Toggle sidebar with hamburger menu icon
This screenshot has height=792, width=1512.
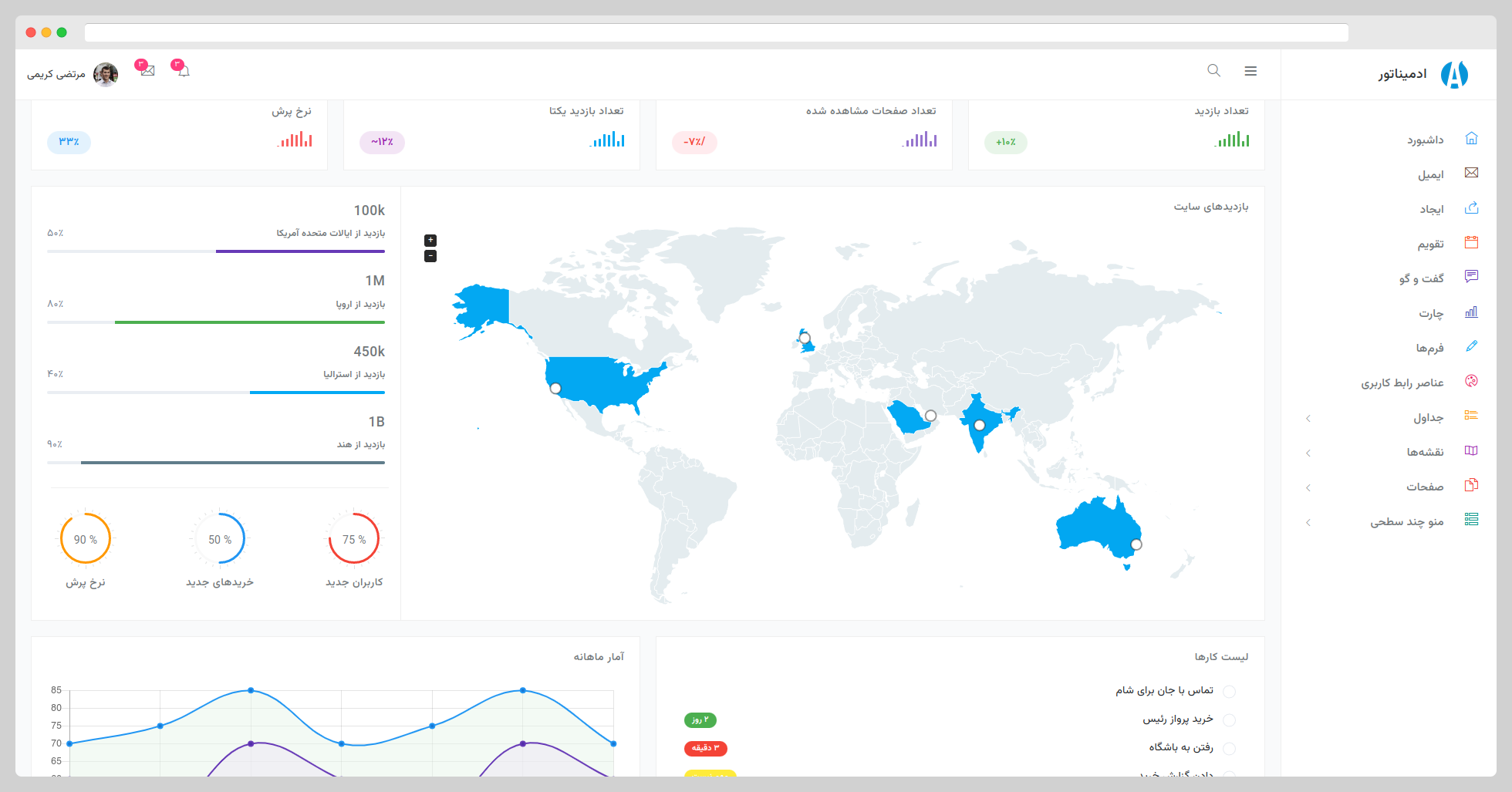point(1250,71)
